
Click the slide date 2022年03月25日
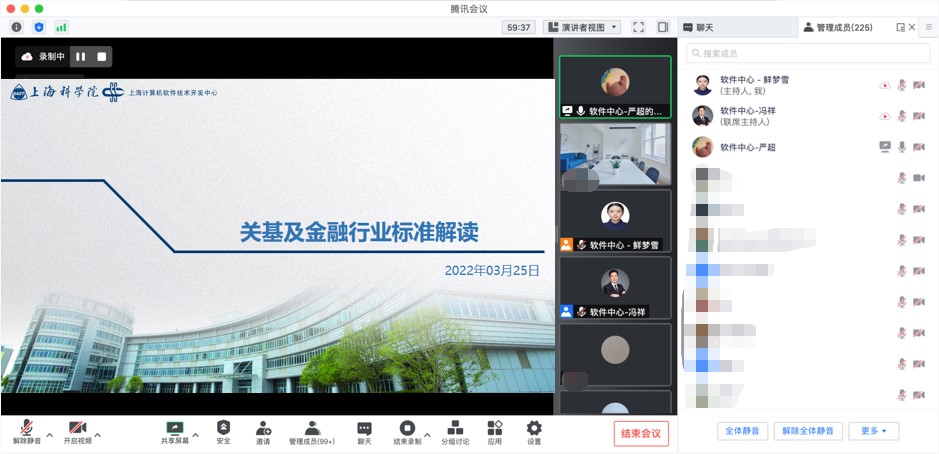492,270
